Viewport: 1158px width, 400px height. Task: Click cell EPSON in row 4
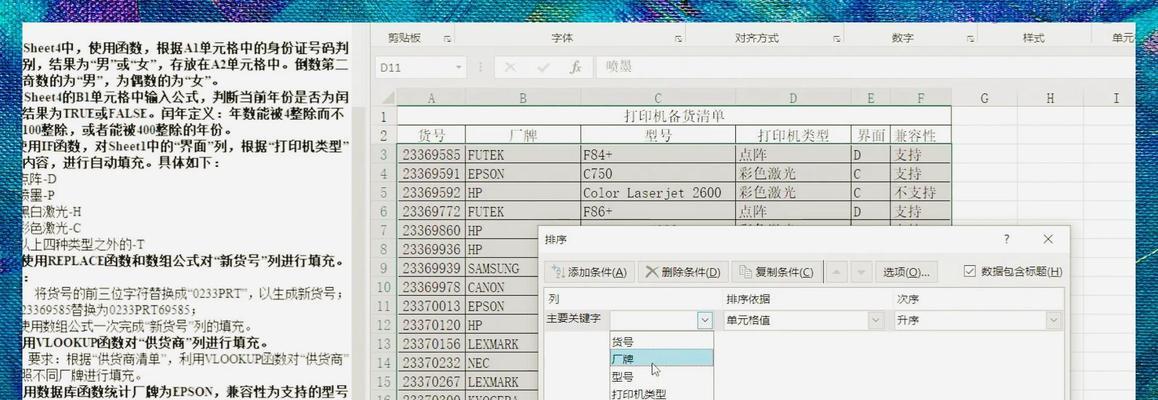coord(523,174)
